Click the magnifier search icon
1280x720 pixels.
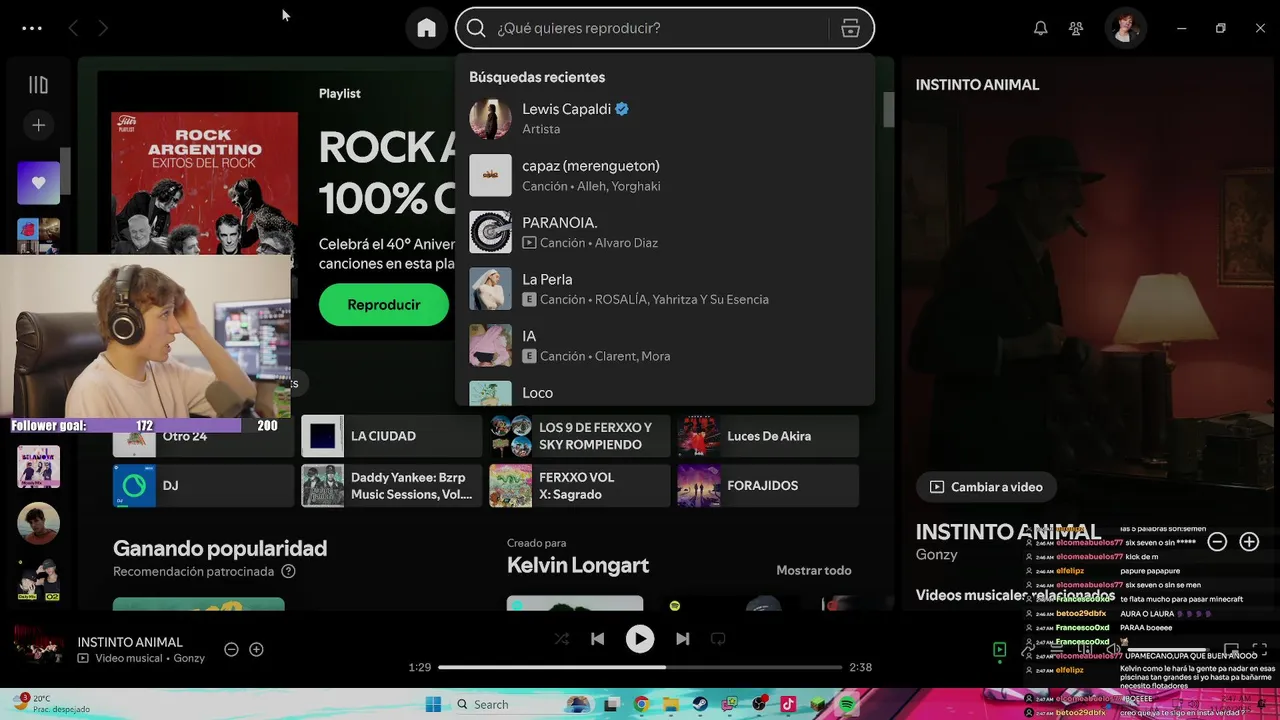click(x=476, y=28)
